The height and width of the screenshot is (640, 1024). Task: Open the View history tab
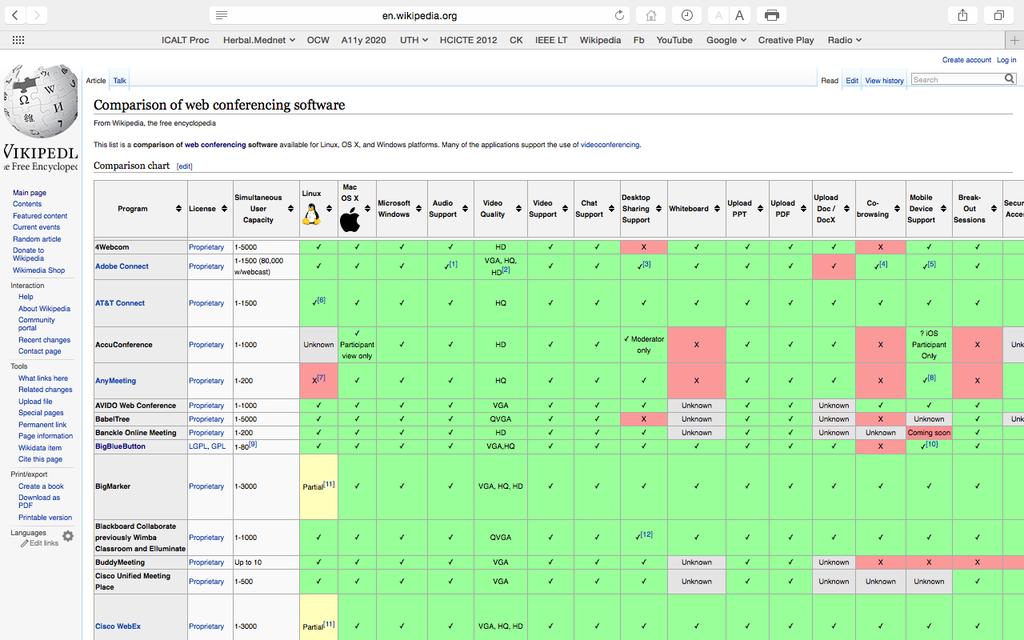pos(884,80)
